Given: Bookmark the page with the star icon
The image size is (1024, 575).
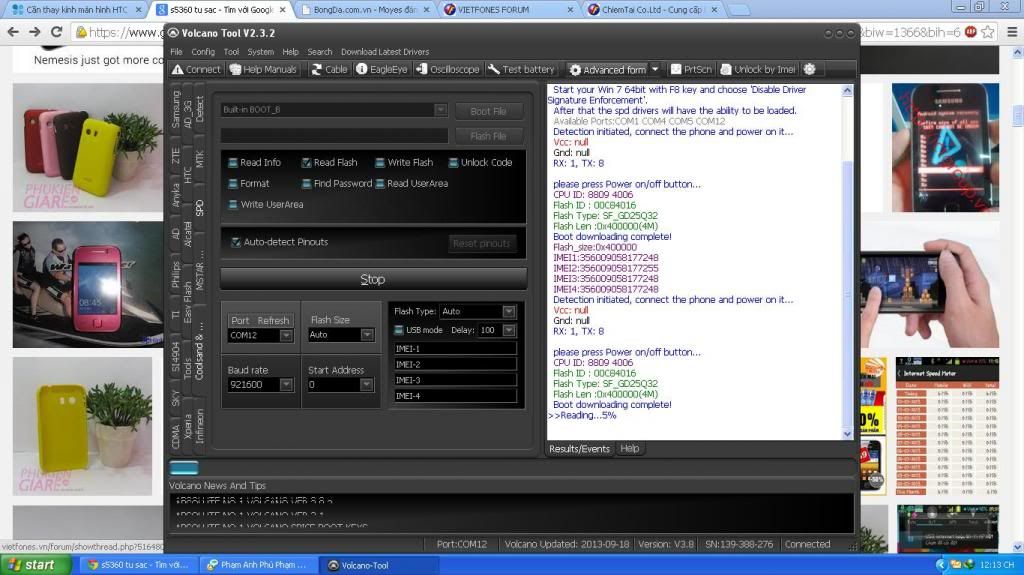Looking at the screenshot, I should [x=988, y=32].
